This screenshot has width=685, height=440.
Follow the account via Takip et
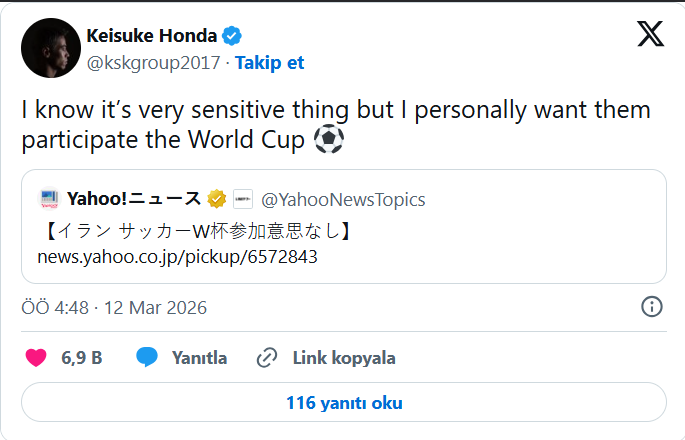pyautogui.click(x=269, y=63)
